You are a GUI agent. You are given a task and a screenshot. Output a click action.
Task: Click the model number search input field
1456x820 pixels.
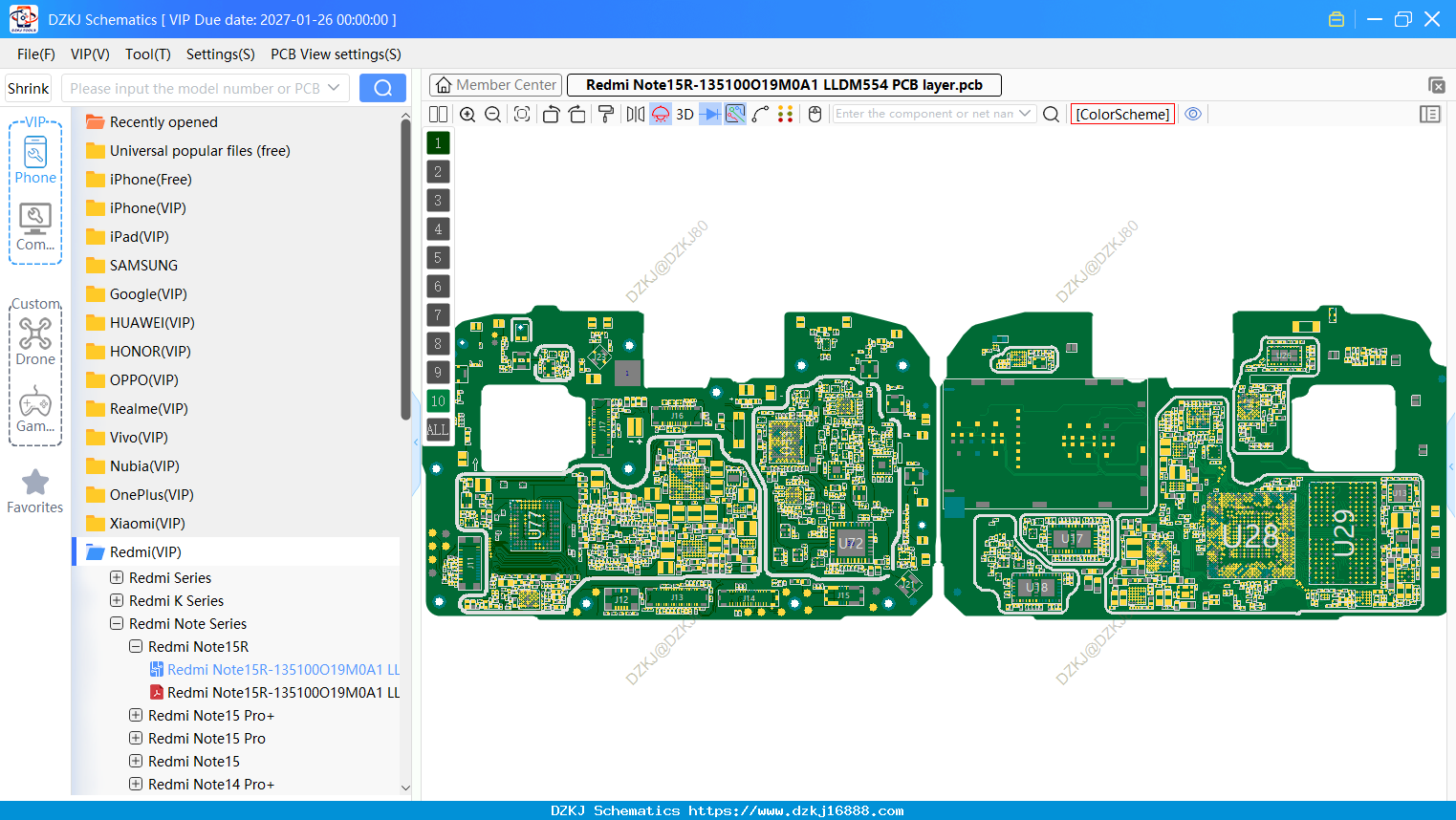tap(194, 88)
